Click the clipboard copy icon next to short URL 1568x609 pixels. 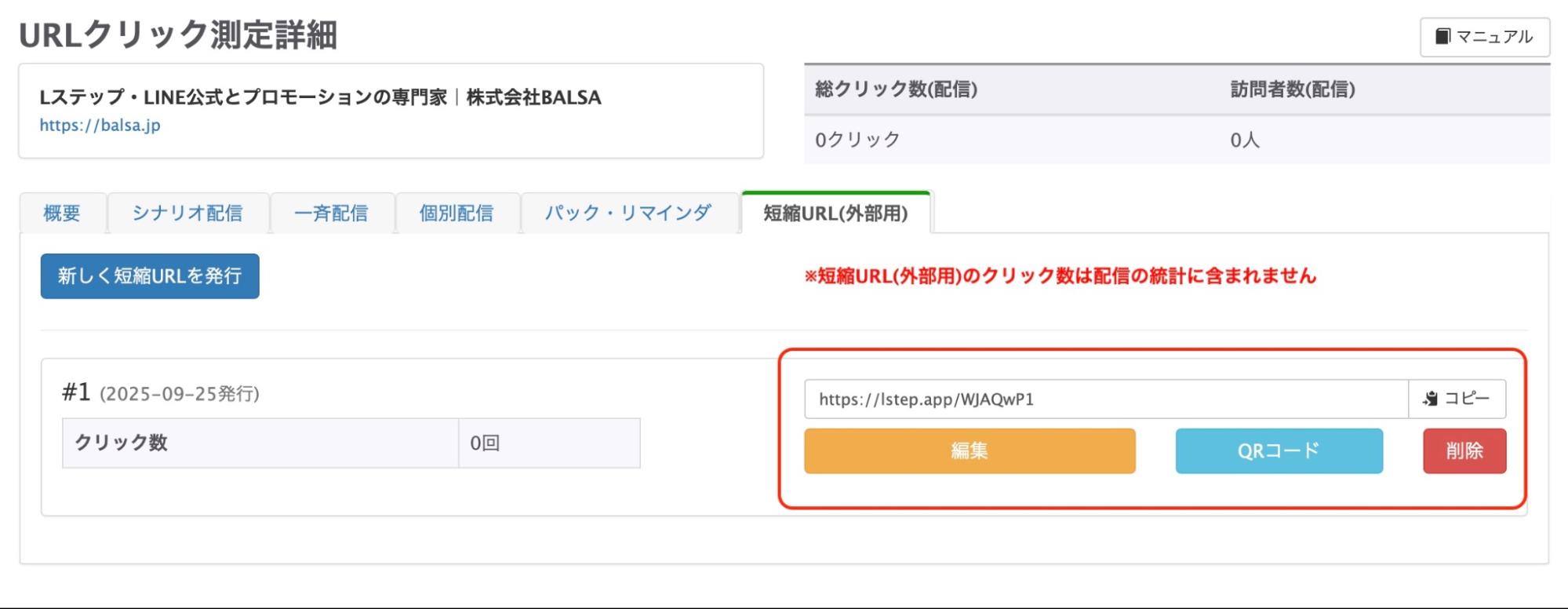(x=1432, y=398)
